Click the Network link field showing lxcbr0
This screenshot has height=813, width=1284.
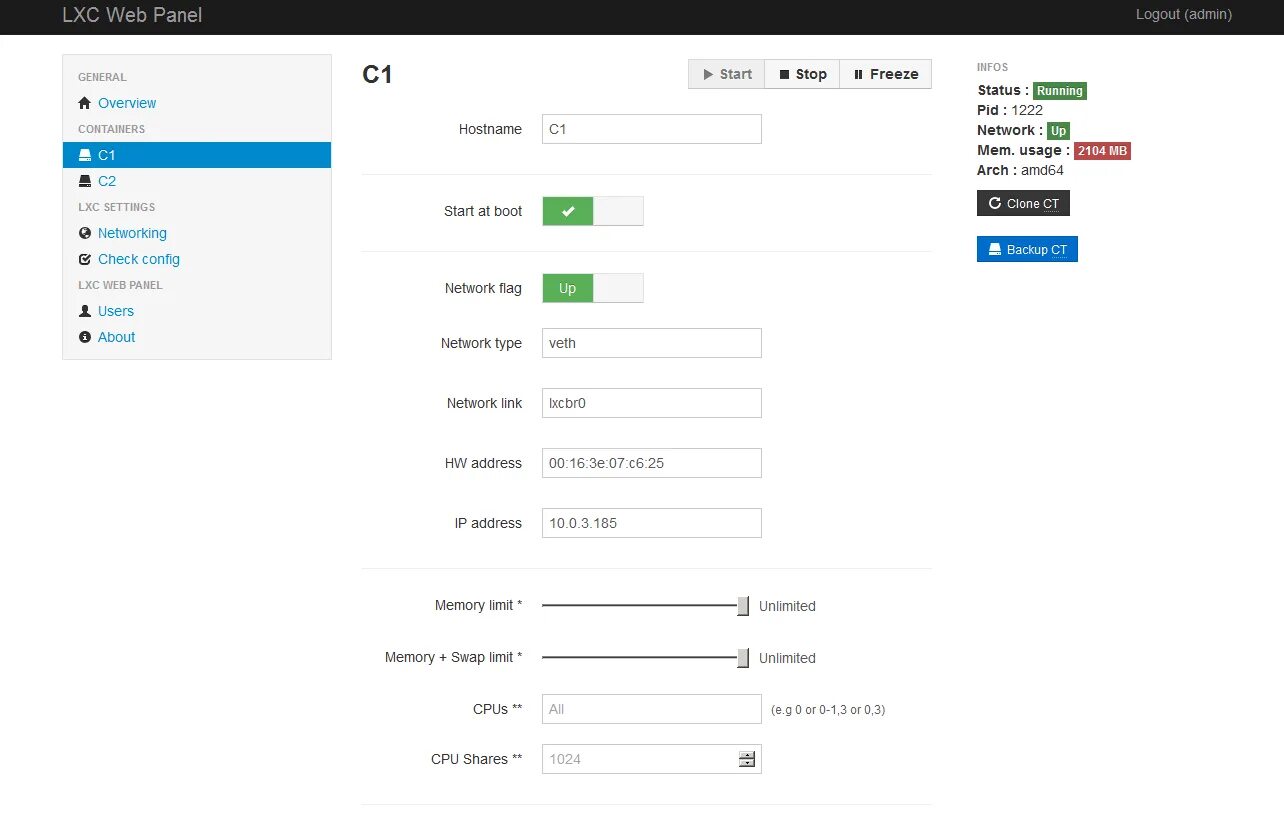(x=652, y=403)
